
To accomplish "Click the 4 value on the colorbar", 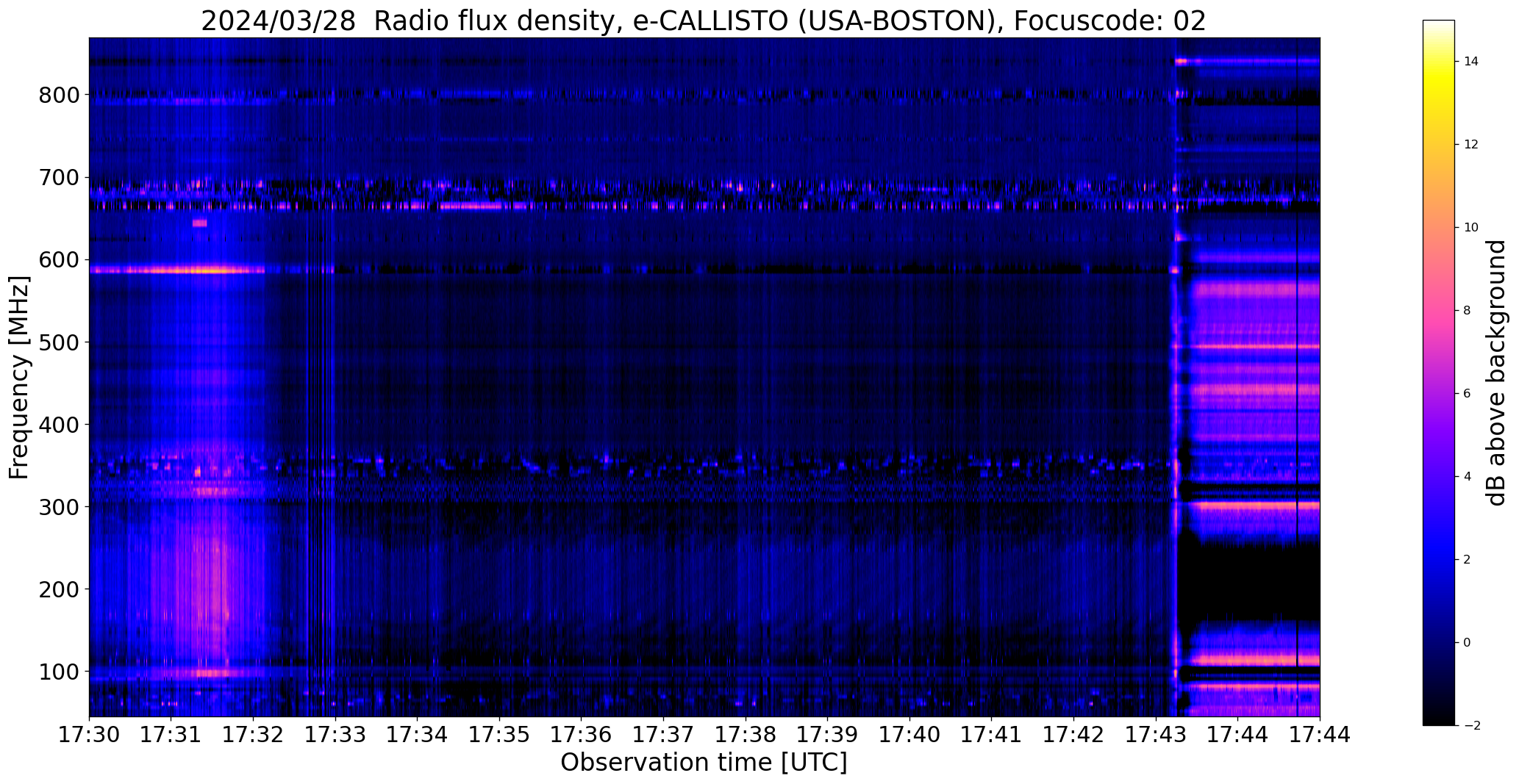I will click(1468, 477).
